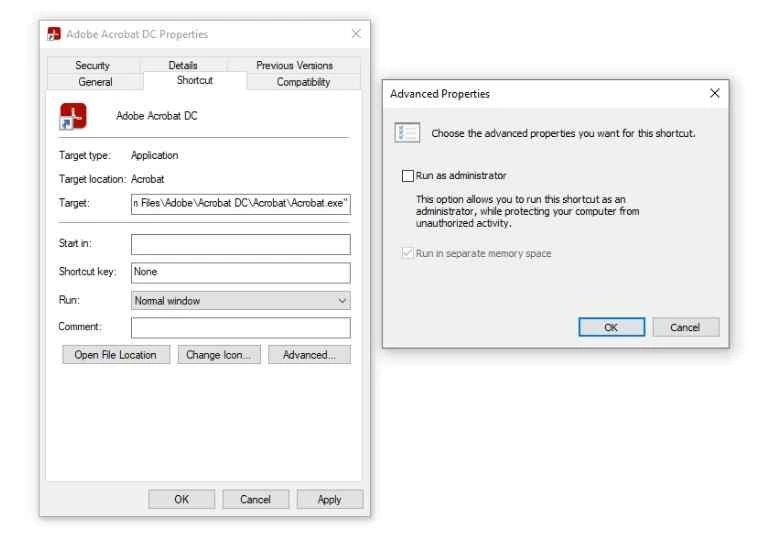764x537 pixels.
Task: Go to the General tab
Action: click(96, 82)
